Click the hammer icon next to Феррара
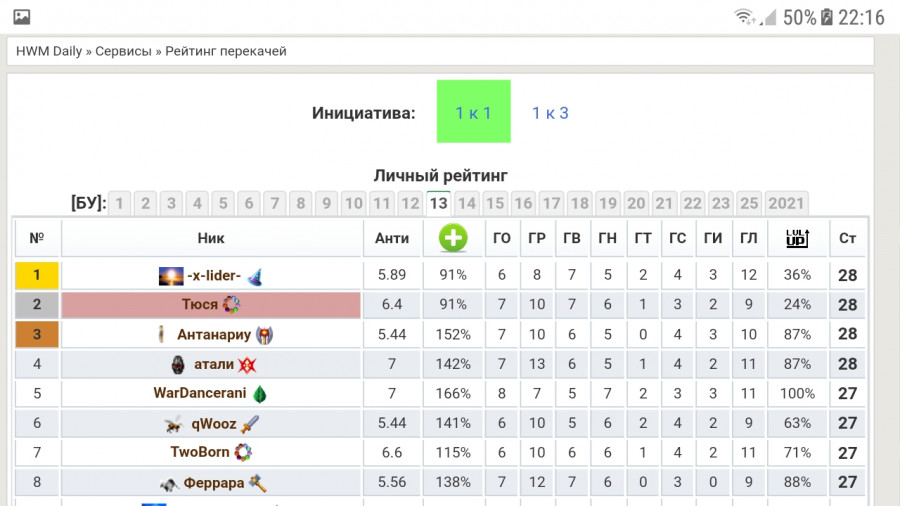 click(x=258, y=483)
